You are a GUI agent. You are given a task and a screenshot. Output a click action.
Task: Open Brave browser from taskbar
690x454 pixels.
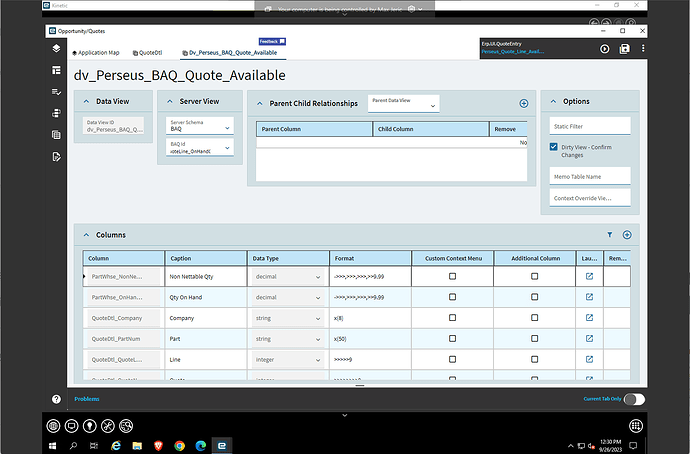(158, 446)
